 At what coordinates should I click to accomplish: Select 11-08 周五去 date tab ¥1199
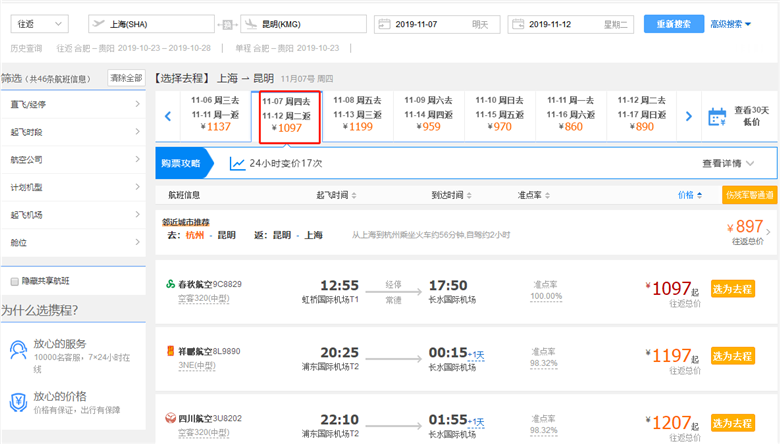click(357, 114)
